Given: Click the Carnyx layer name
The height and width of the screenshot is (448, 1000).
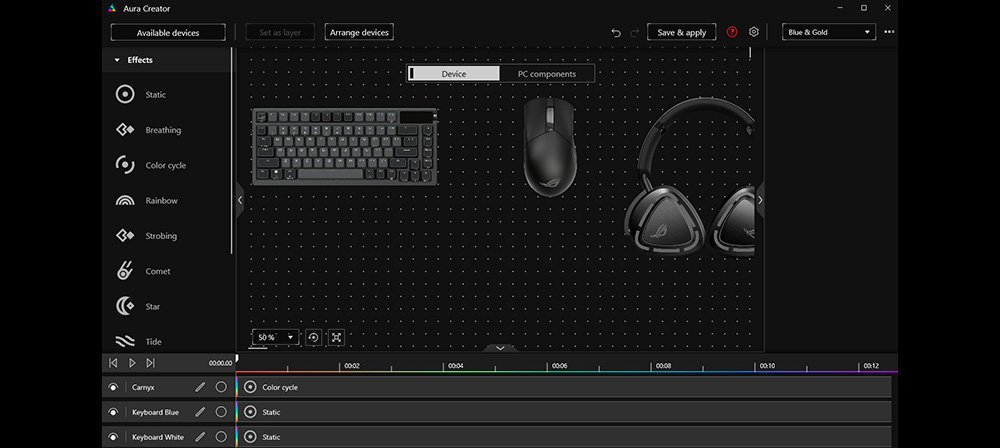Looking at the screenshot, I should click(x=143, y=387).
